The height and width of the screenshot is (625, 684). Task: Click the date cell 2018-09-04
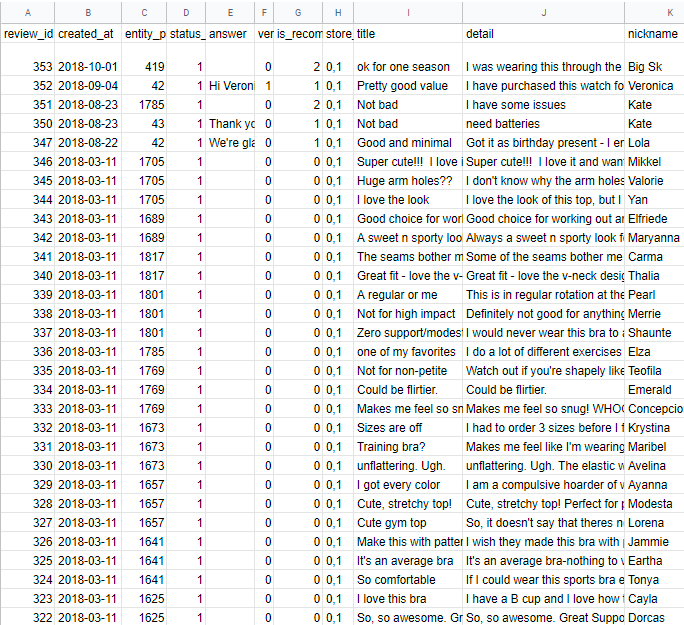[x=88, y=86]
